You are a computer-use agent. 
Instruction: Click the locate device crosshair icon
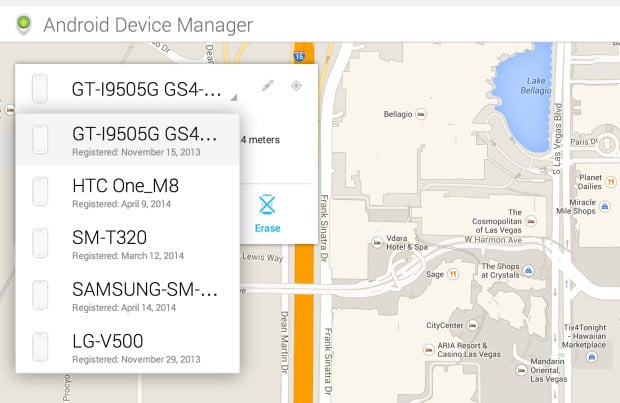tap(296, 85)
